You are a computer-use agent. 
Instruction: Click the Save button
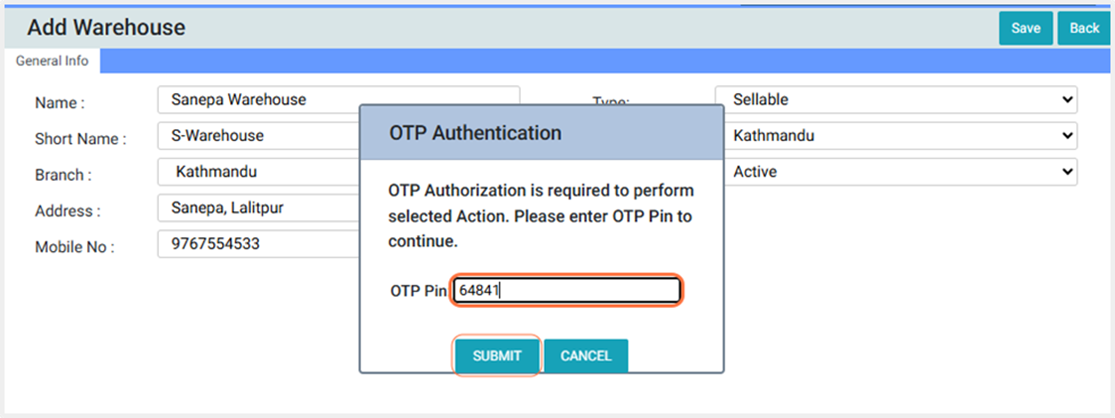pyautogui.click(x=1025, y=28)
